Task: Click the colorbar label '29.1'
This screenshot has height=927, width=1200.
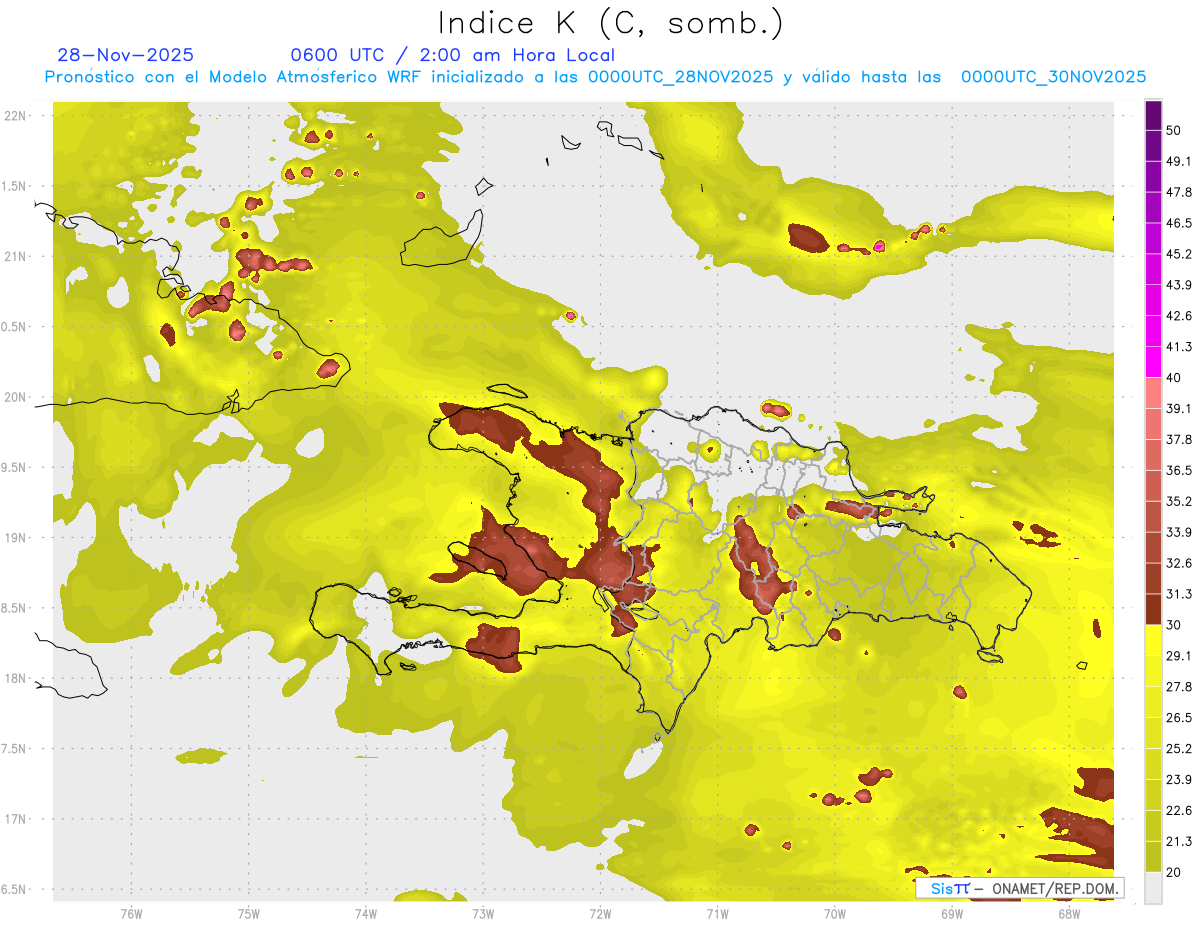Action: tap(1179, 656)
